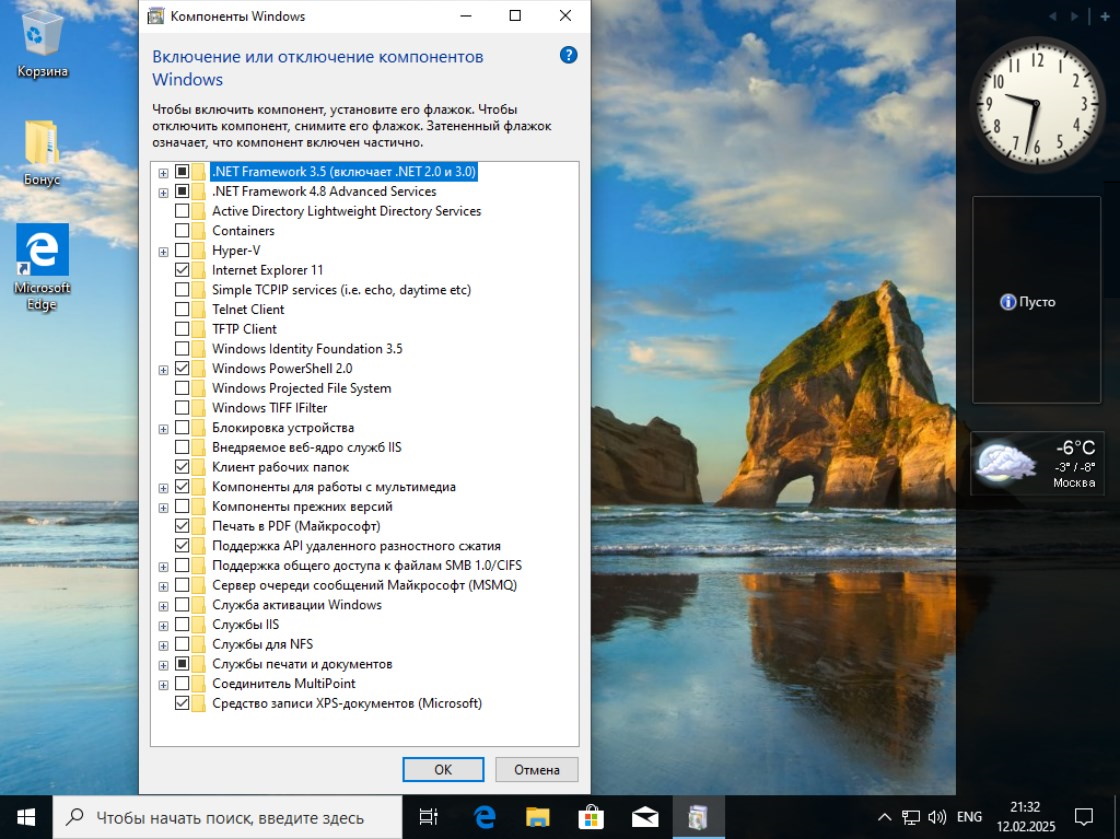This screenshot has width=1120, height=839.
Task: Expand the .NET Framework 3.5 node
Action: click(163, 172)
